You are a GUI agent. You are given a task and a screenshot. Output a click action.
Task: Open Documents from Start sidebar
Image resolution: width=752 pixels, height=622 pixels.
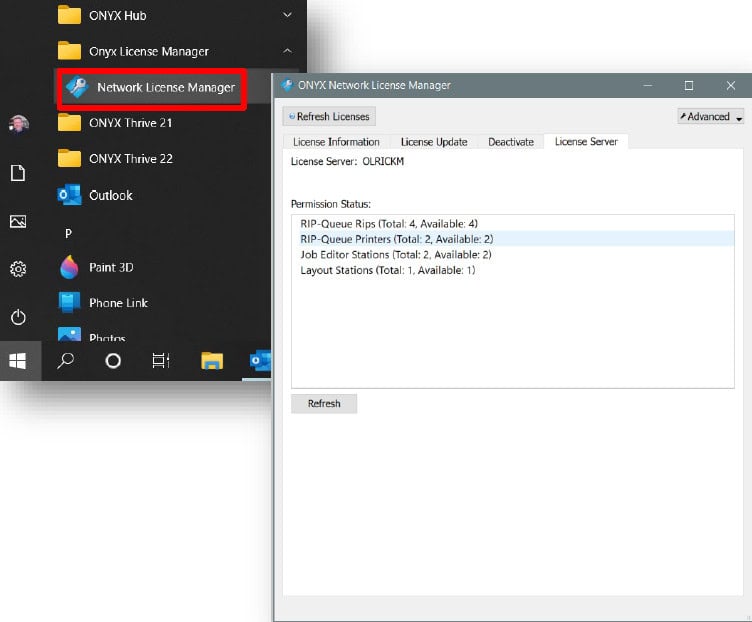tap(18, 173)
